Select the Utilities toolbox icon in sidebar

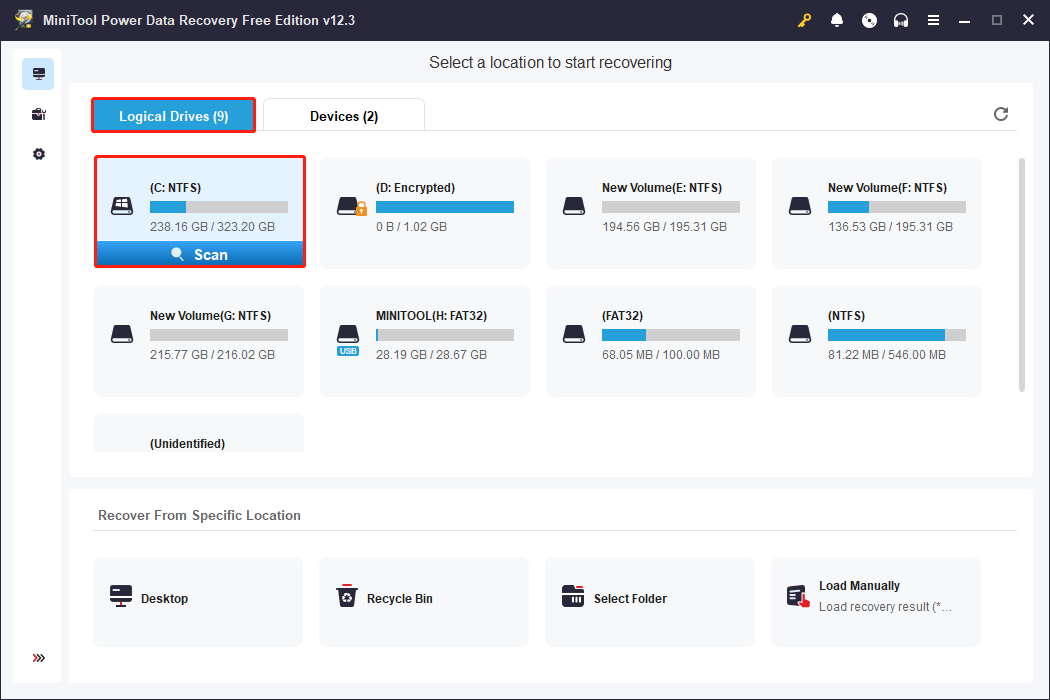pos(38,114)
